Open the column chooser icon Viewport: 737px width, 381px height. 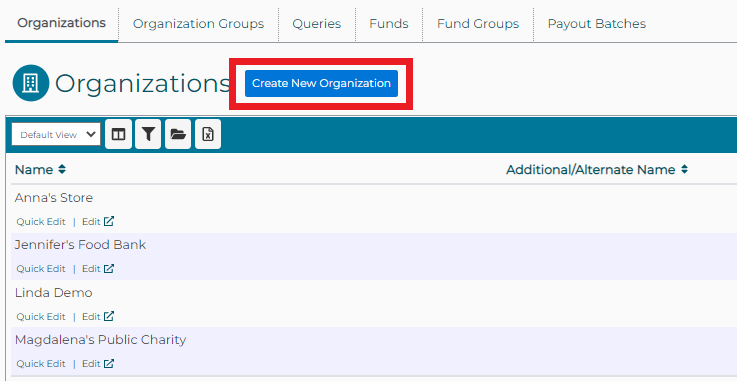(x=118, y=134)
